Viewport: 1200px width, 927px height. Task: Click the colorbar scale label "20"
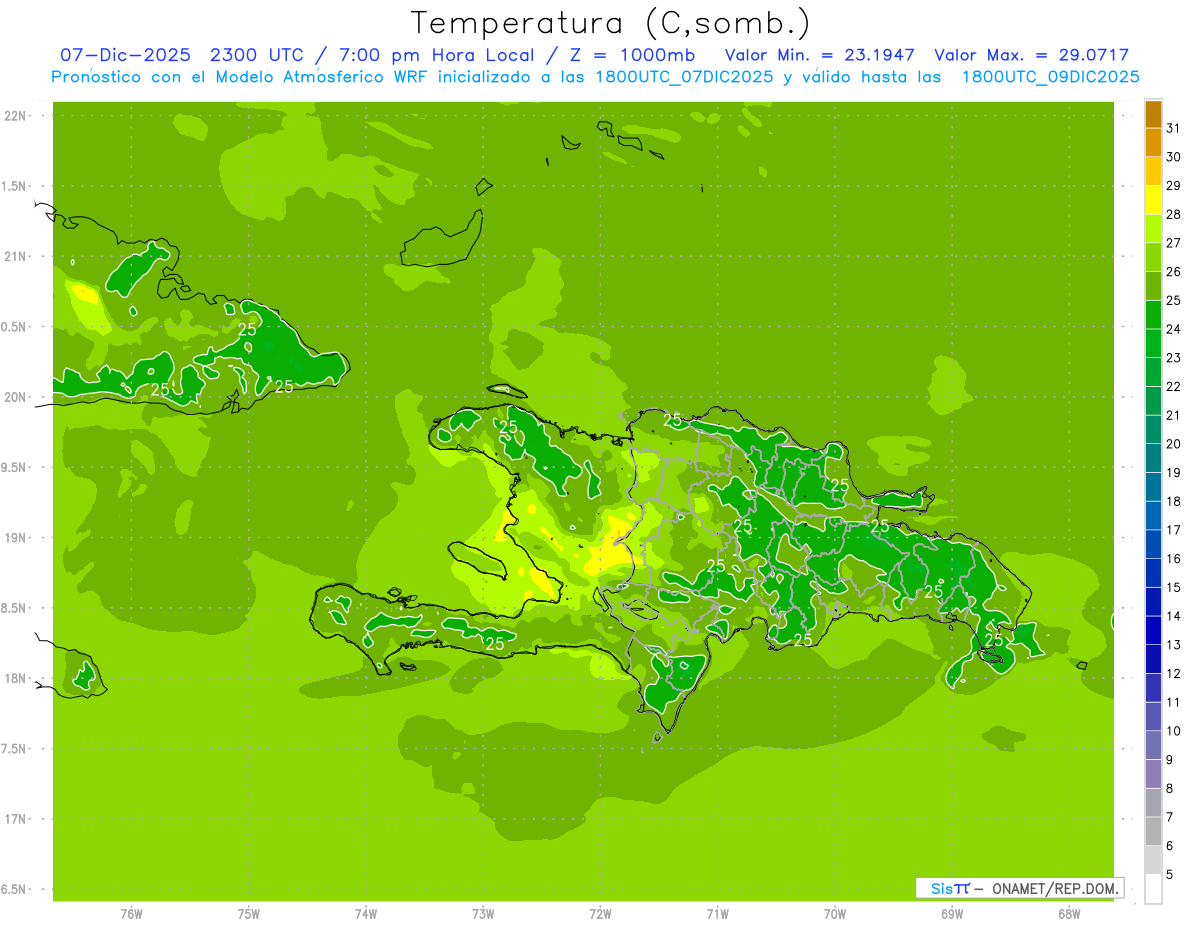click(1173, 444)
